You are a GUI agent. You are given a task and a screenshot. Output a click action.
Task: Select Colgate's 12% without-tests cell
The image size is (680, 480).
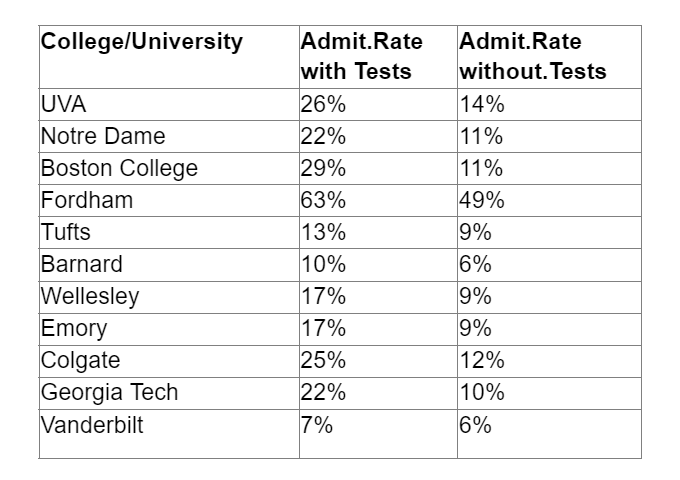pyautogui.click(x=482, y=360)
